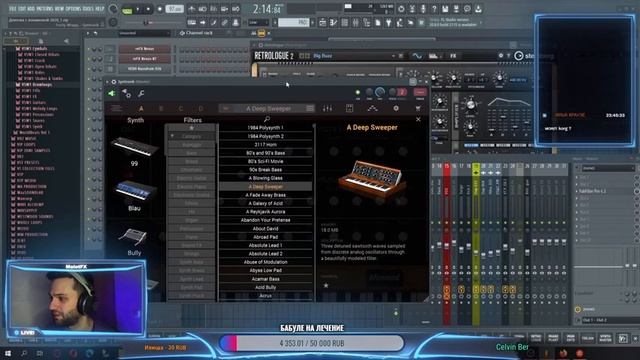Click the search magnifier in Syntronik browser
Image resolution: width=640 pixels, height=360 pixels.
267,119
